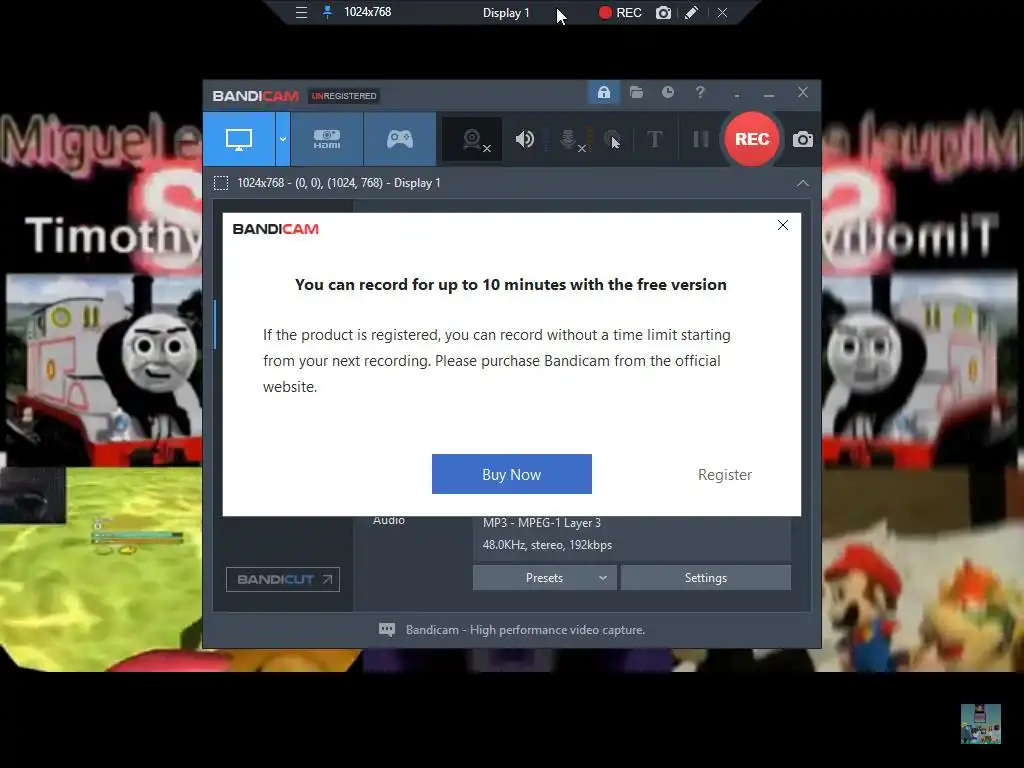This screenshot has width=1024, height=768.
Task: Select Screen Recording mode monitor icon
Action: coord(239,139)
